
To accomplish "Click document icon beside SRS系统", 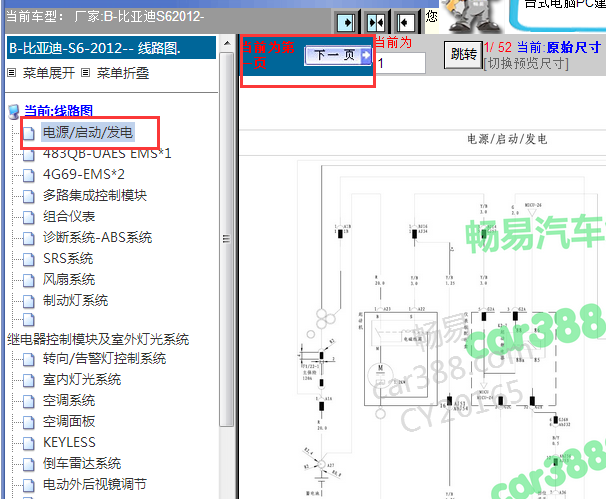I will 29,259.
